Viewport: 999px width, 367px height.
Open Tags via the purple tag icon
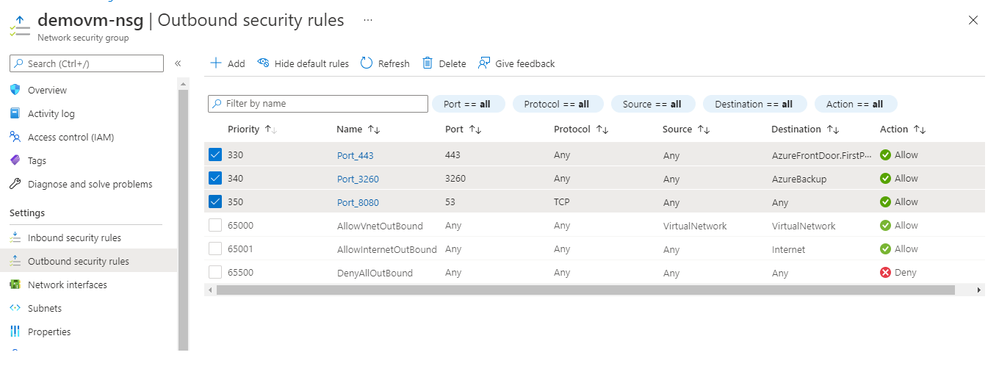15,161
